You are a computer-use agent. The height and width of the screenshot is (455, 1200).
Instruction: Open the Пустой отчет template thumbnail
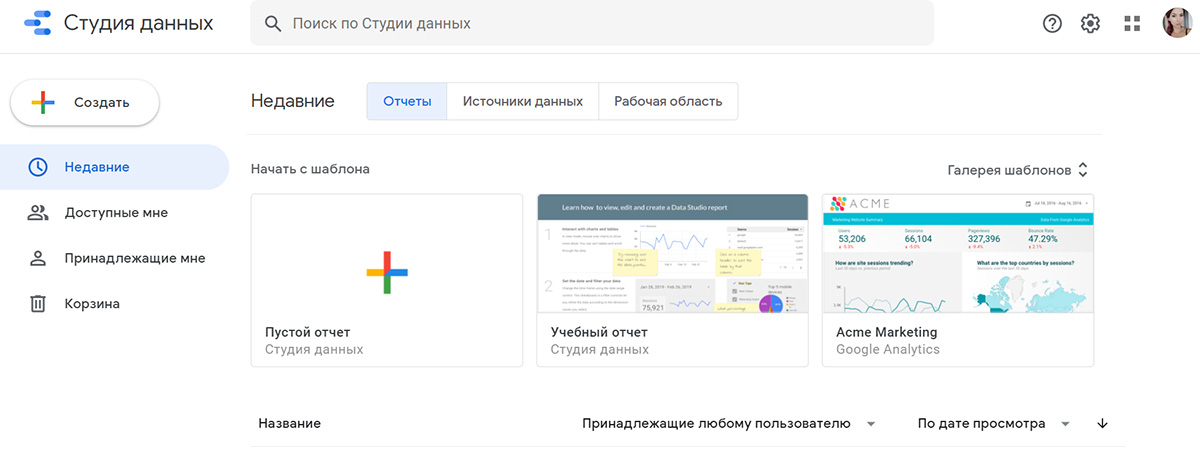[x=387, y=252]
